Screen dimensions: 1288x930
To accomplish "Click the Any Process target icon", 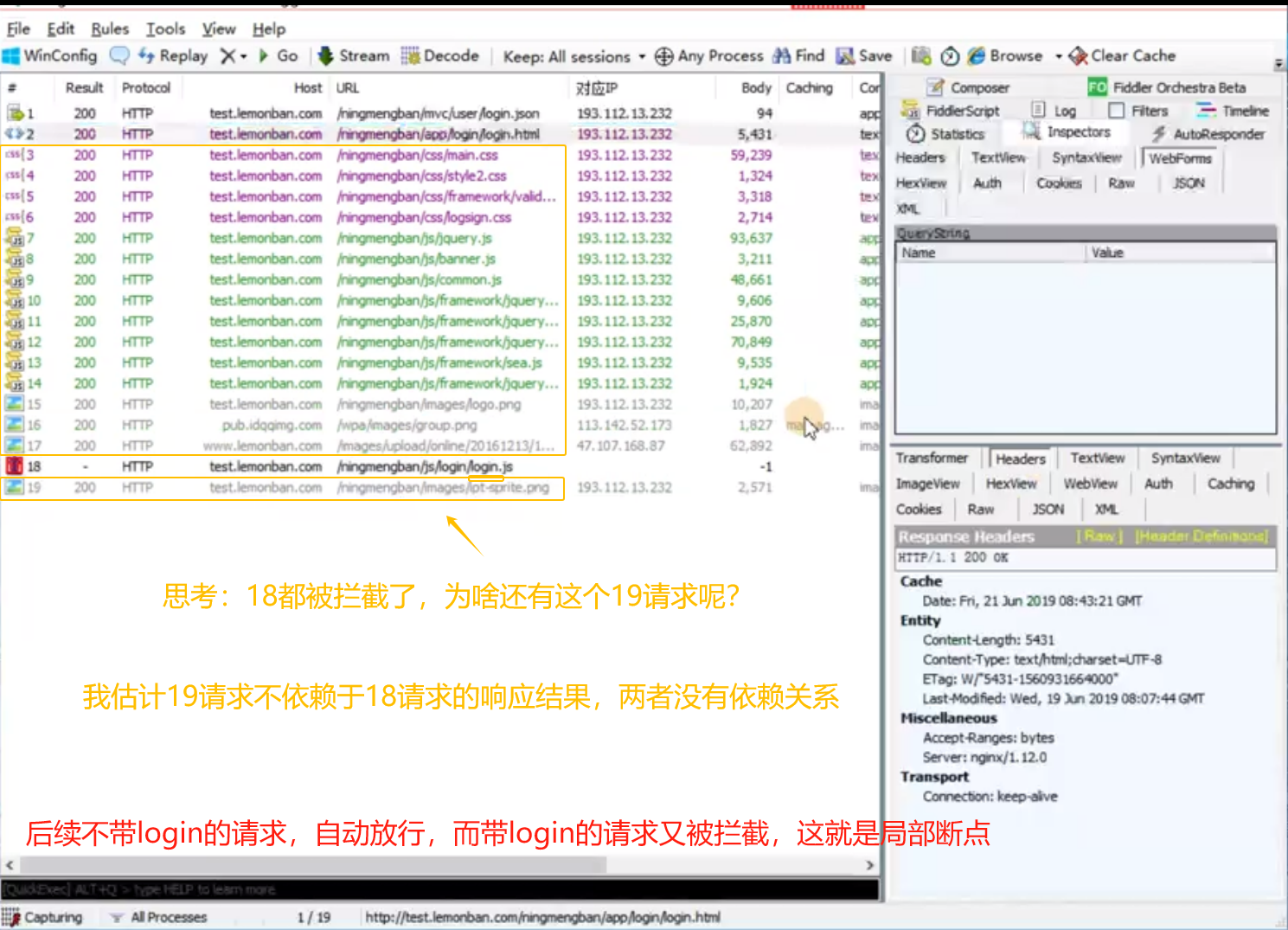I will pos(663,57).
